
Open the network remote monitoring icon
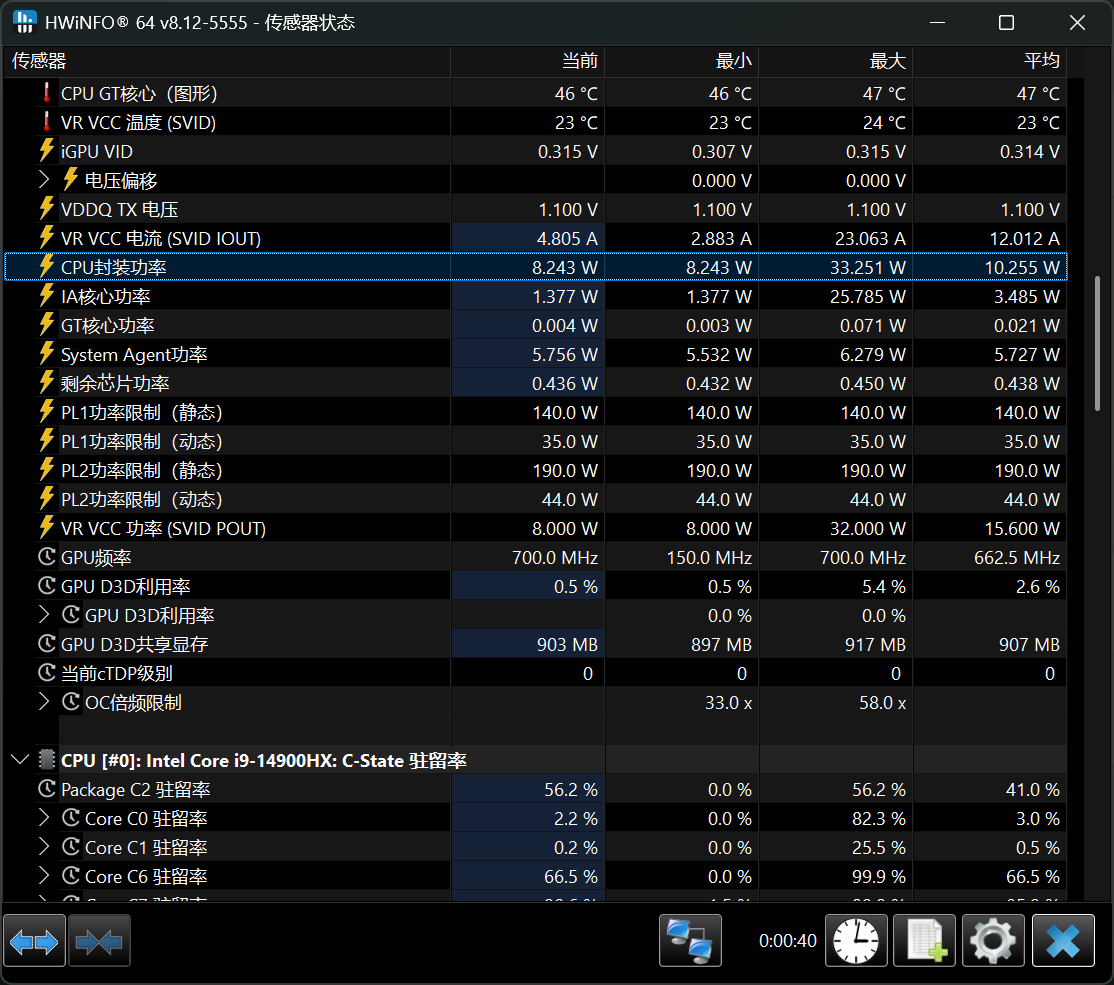pyautogui.click(x=690, y=942)
